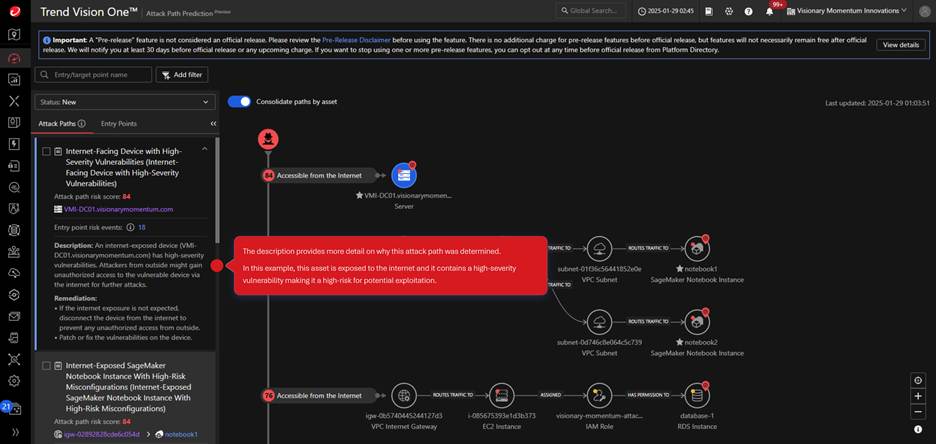936x444 pixels.
Task: Select the database-1 RDS Instance node icon
Action: click(x=697, y=396)
